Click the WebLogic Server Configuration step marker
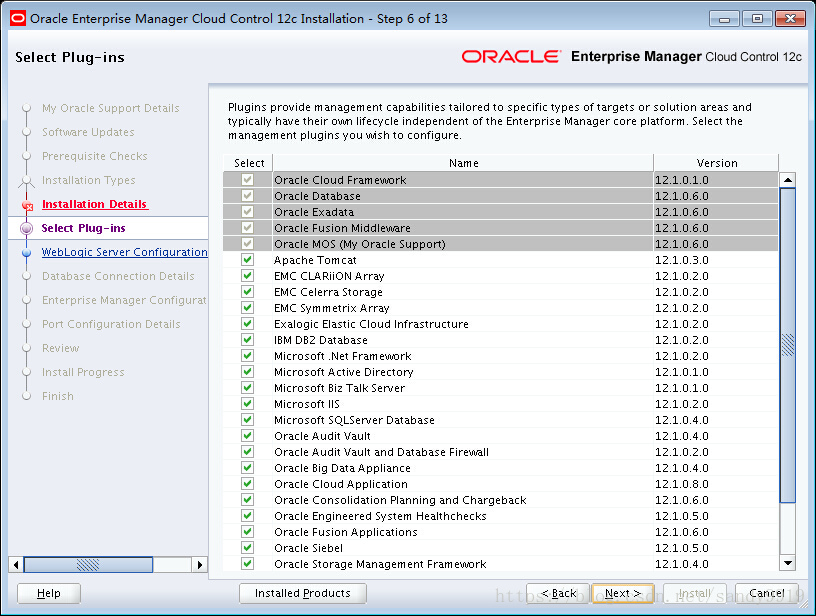Viewport: 816px width, 616px height. (27, 252)
